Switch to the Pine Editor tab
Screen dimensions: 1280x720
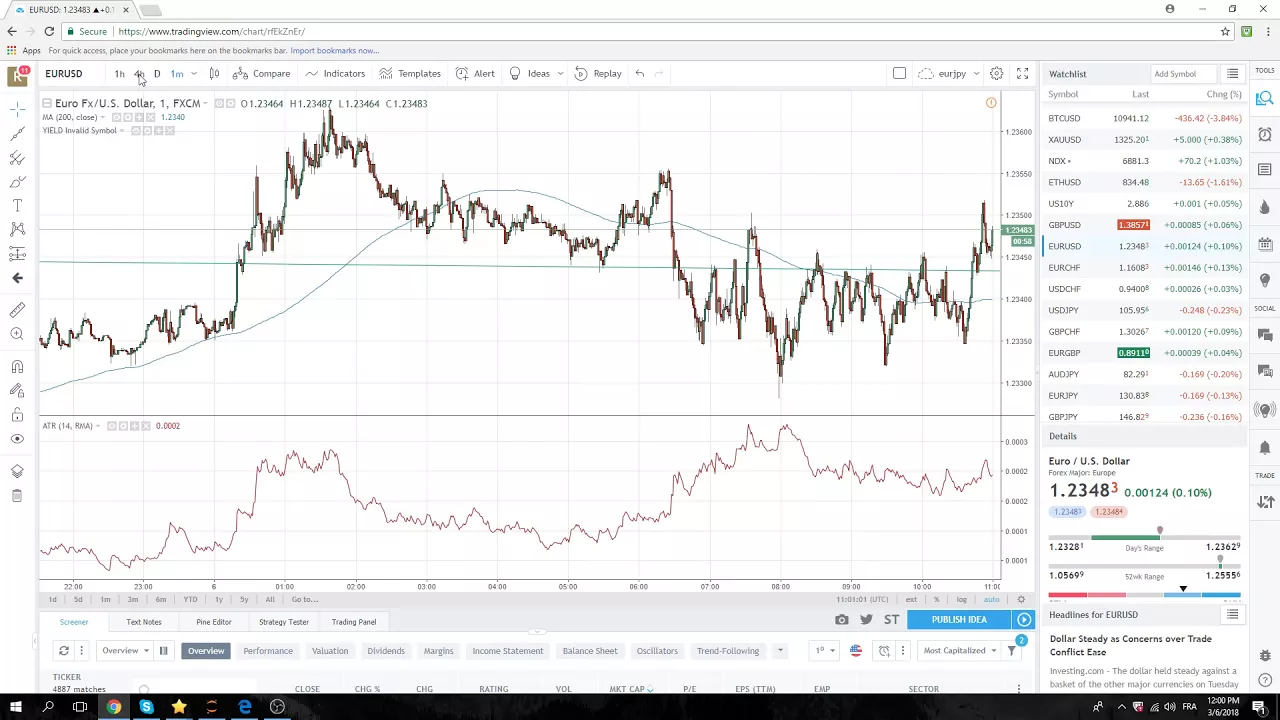(214, 622)
